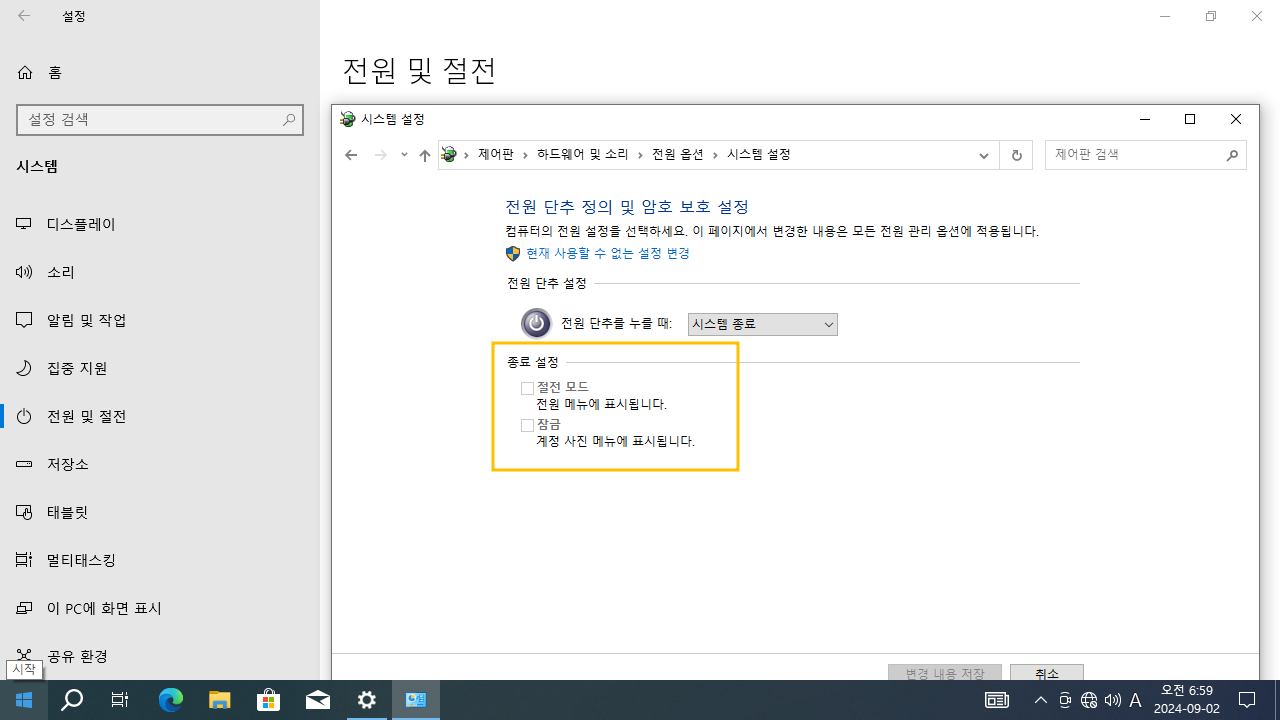Open the Windows Start menu
Image resolution: width=1280 pixels, height=720 pixels.
point(24,700)
